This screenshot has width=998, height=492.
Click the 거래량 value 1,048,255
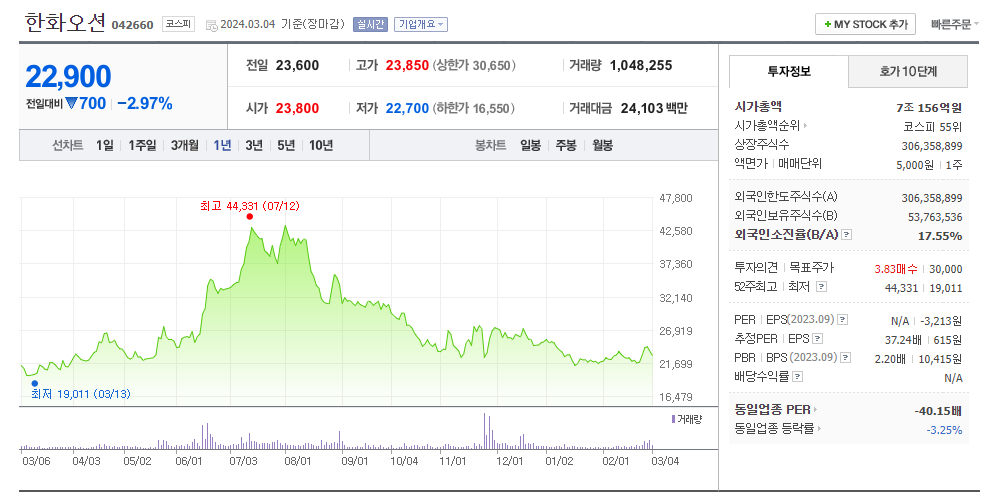[640, 66]
